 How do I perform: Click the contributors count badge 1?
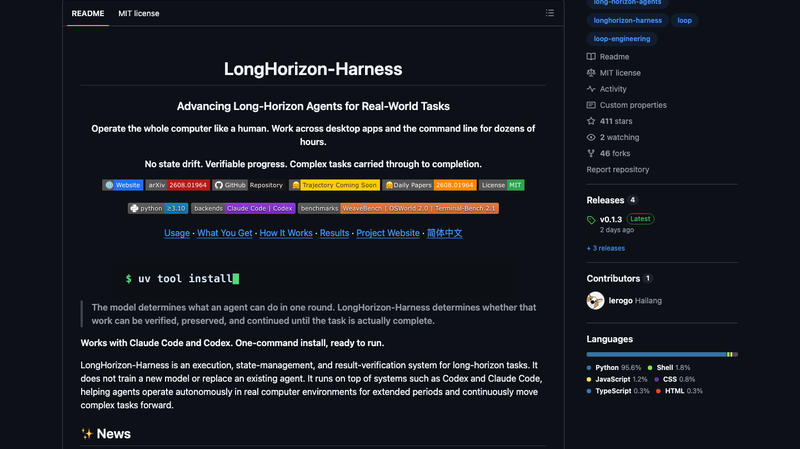point(648,279)
